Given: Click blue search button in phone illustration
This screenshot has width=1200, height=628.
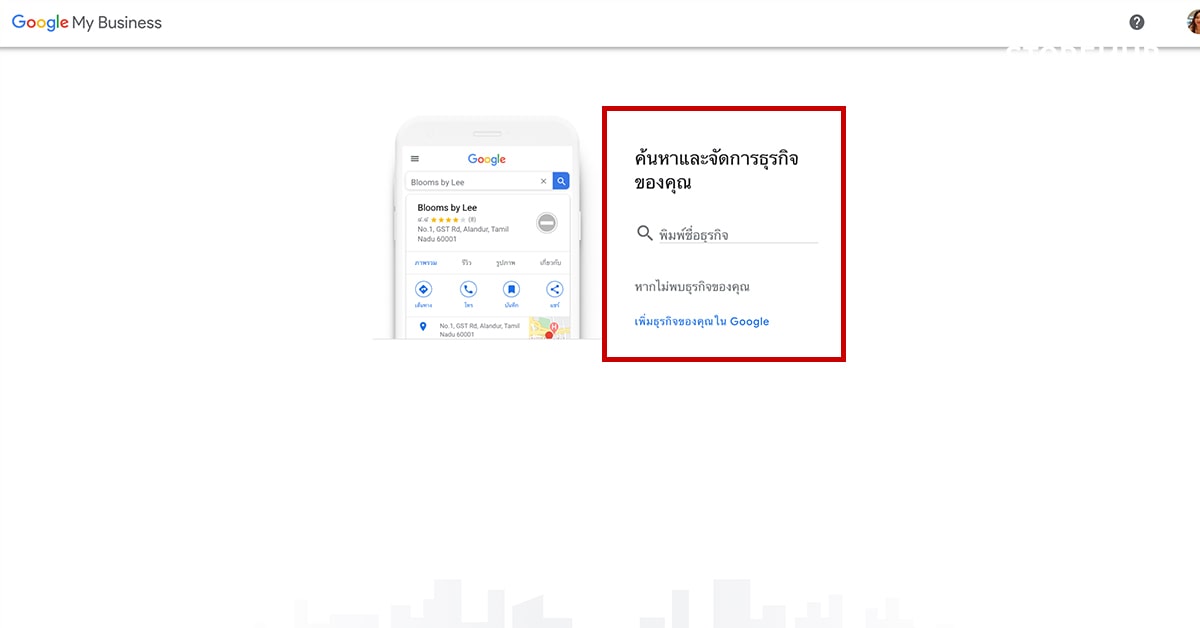Looking at the screenshot, I should 561,181.
